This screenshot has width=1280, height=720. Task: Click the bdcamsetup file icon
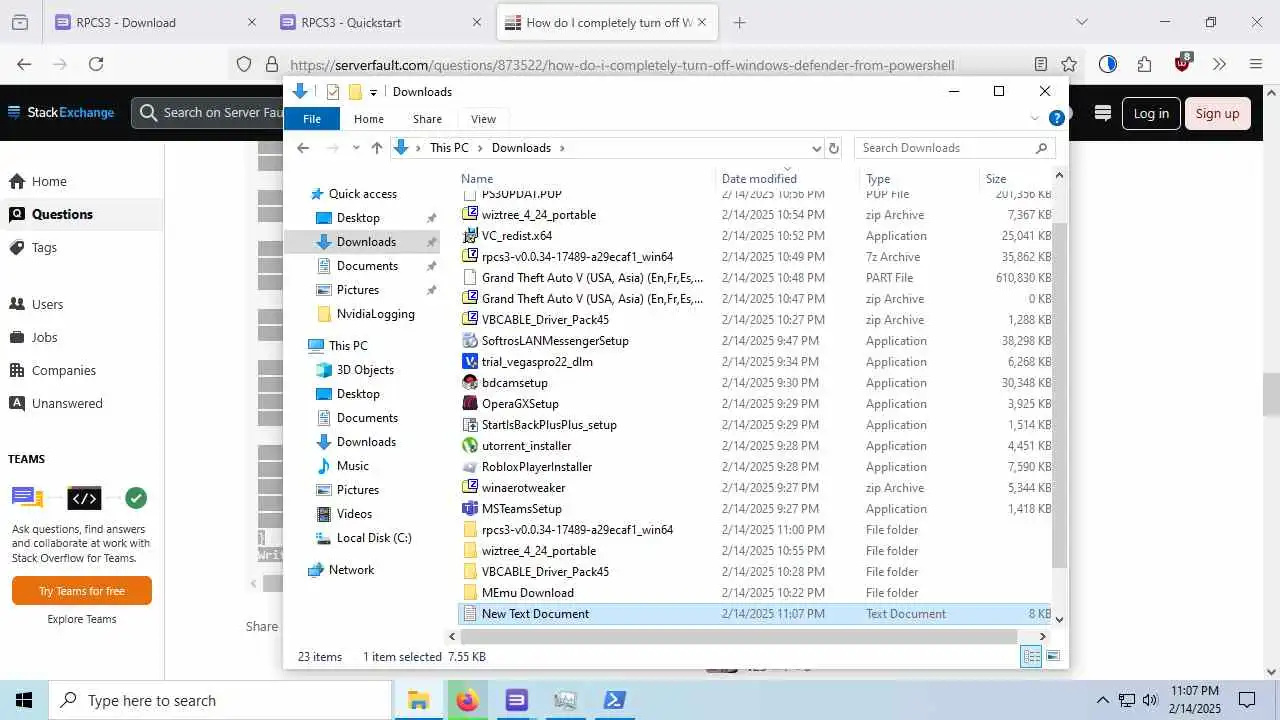coord(470,383)
